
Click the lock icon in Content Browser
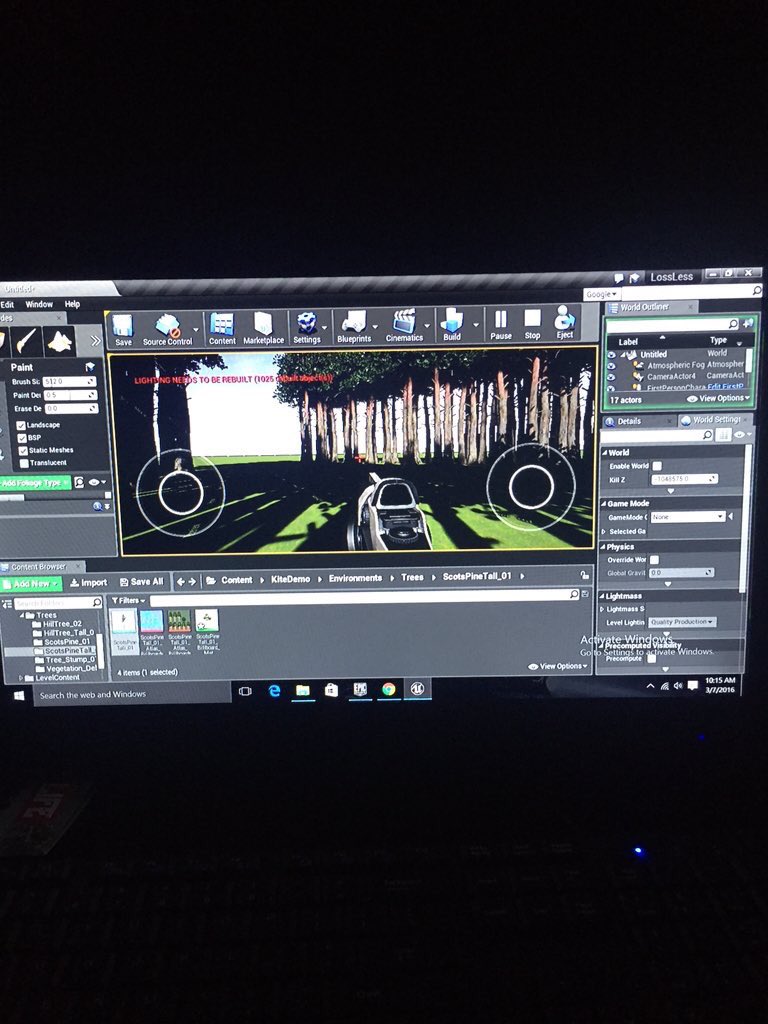(x=584, y=575)
